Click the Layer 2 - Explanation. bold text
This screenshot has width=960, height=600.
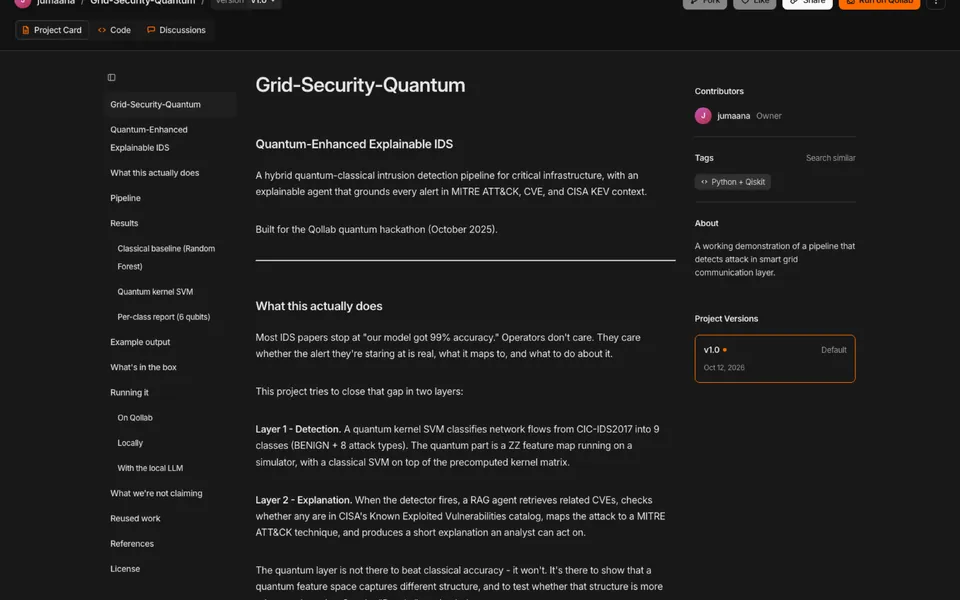[304, 500]
